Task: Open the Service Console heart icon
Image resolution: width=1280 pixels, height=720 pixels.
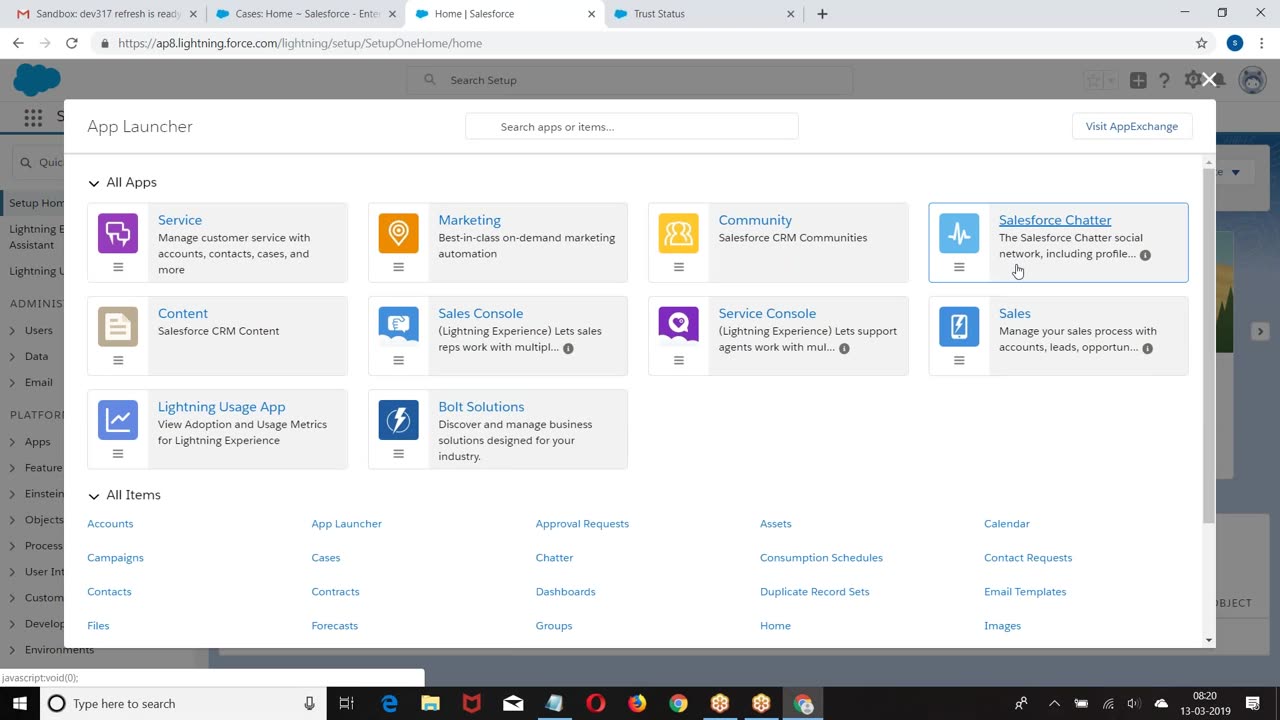Action: coord(678,327)
